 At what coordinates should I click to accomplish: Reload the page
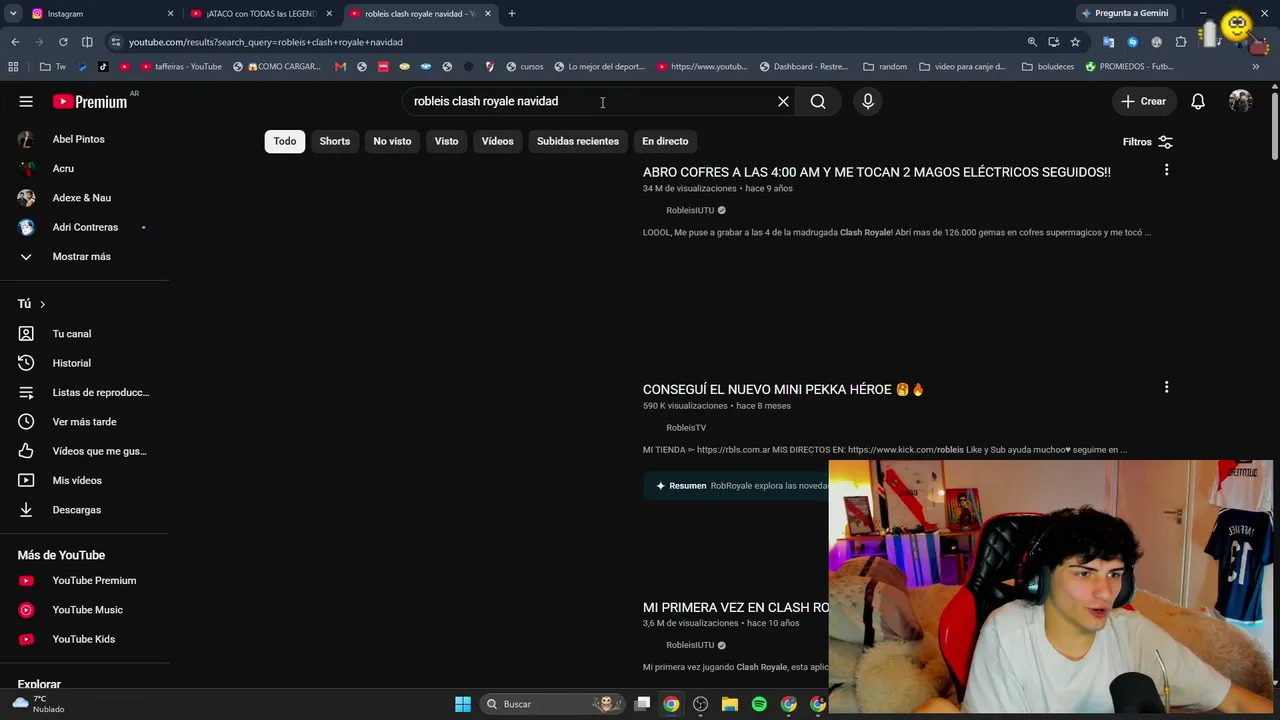63,42
